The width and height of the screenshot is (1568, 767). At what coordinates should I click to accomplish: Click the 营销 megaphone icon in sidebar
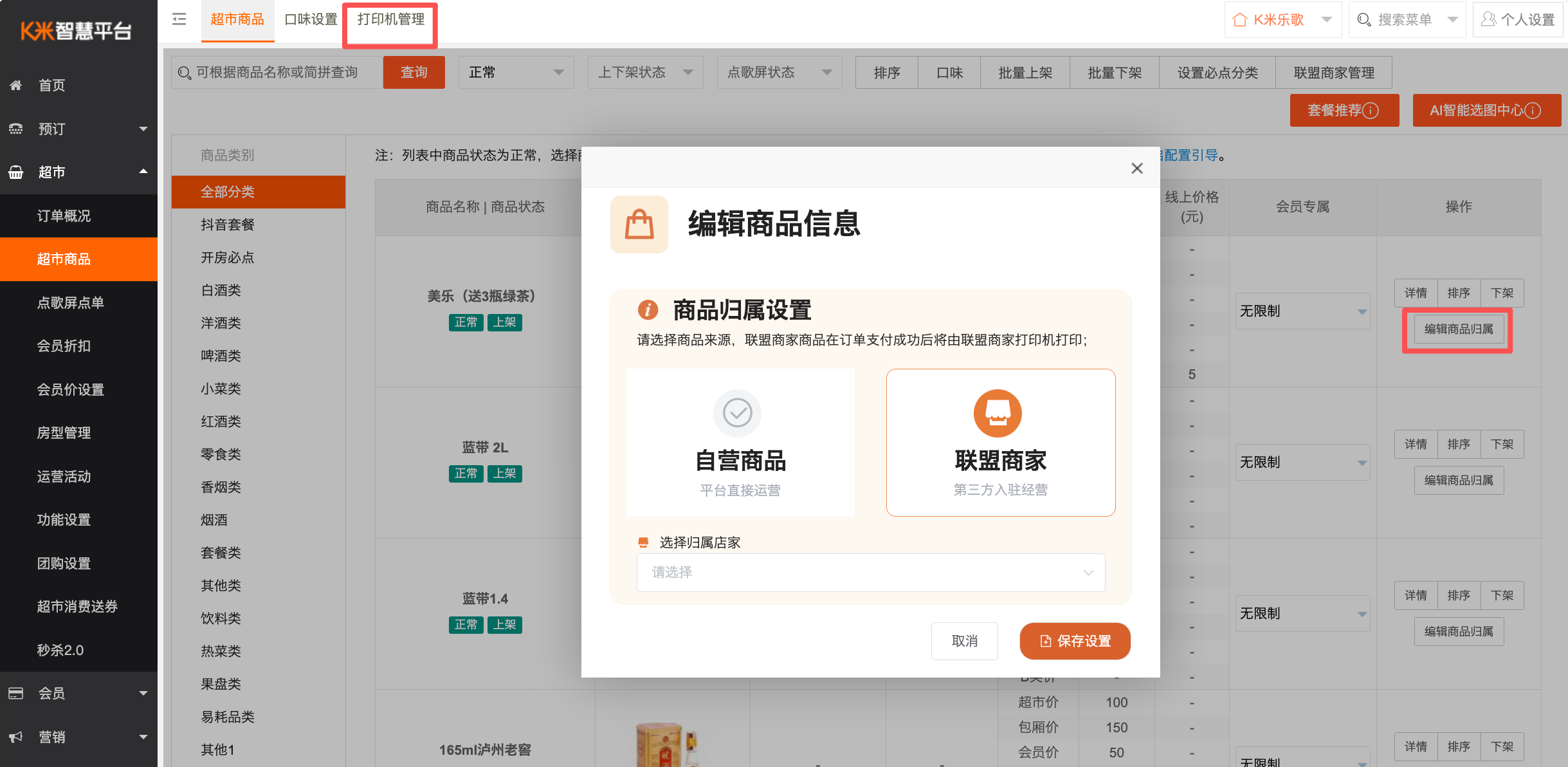(16, 736)
